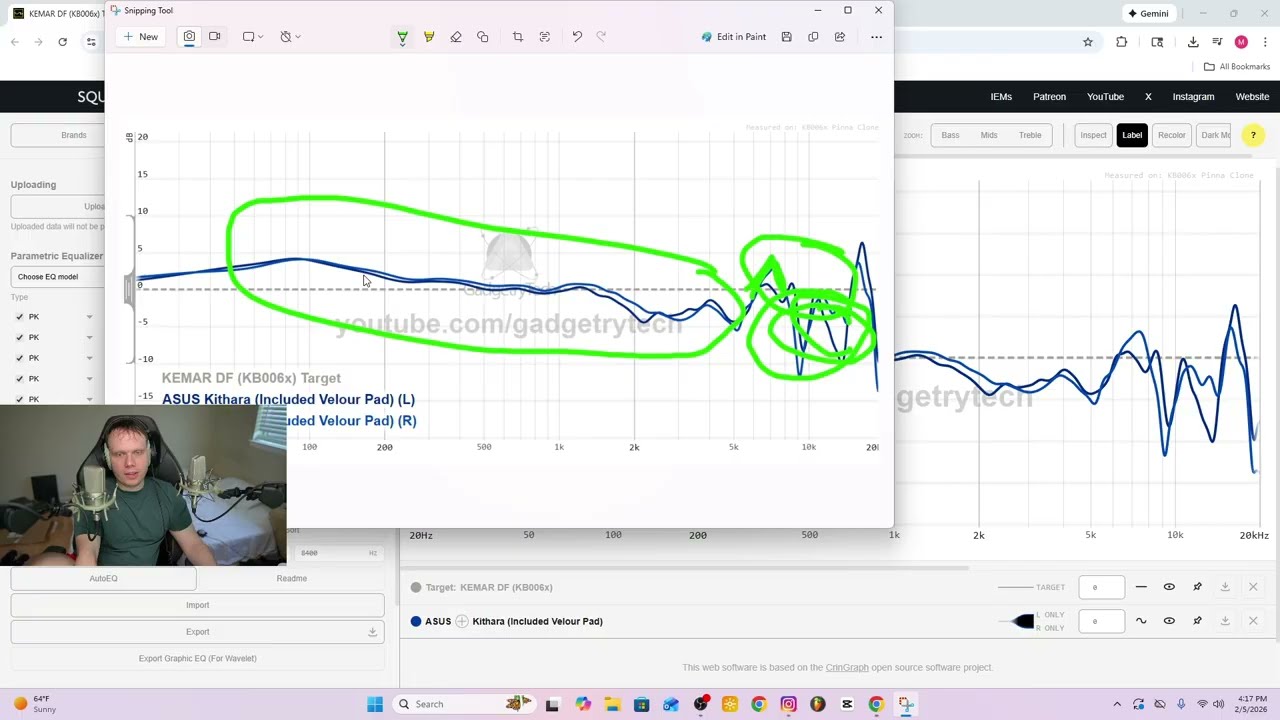
Task: Click Export Graphic EQ (For Wavelet)
Action: [x=197, y=658]
